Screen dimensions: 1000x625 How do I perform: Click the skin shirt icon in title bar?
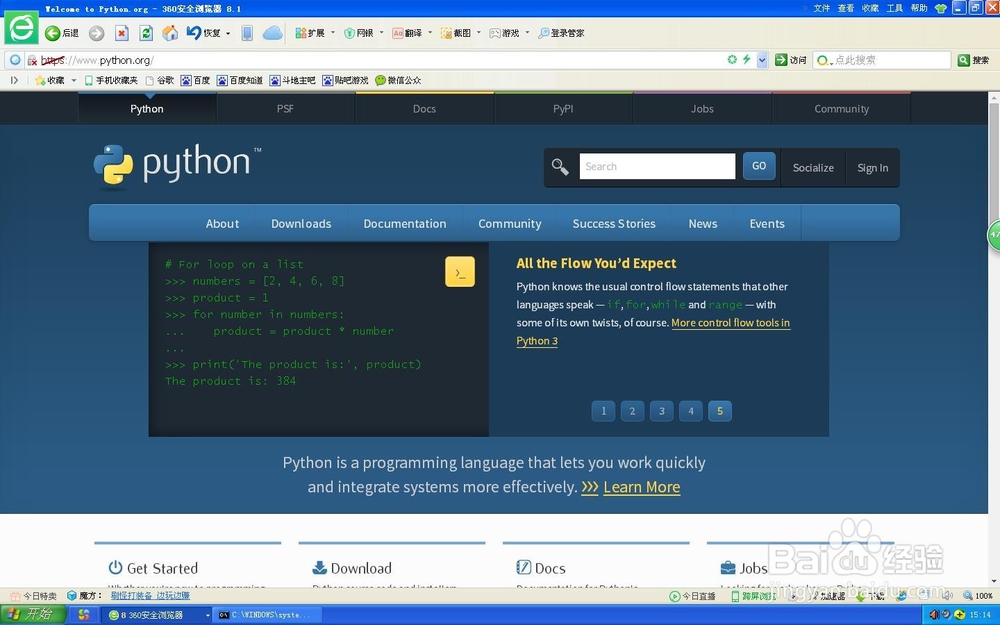[941, 8]
